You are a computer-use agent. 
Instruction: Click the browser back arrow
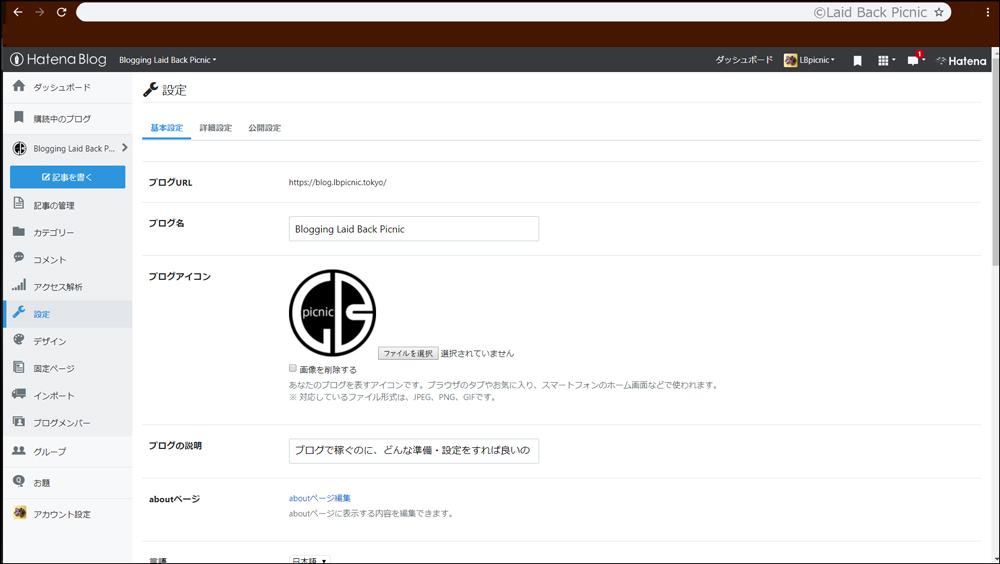tap(18, 12)
